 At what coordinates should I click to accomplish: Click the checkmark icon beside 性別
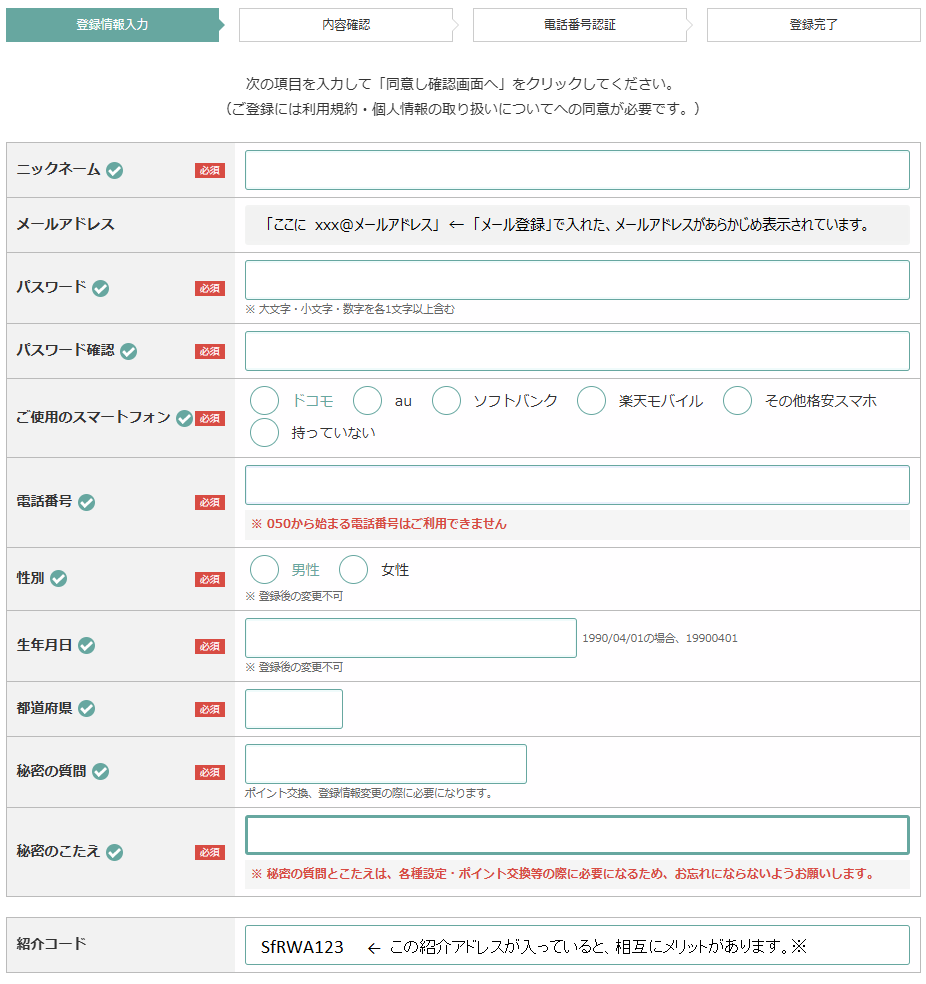(59, 578)
